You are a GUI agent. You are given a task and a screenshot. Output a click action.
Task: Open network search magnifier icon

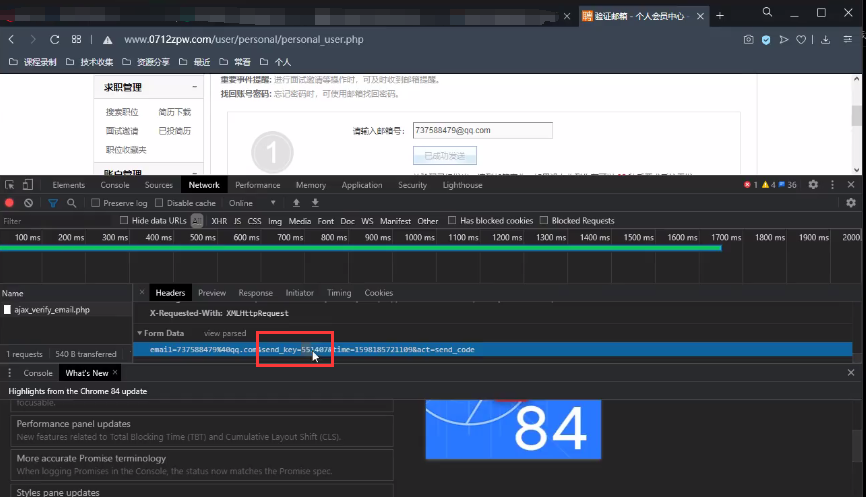pyautogui.click(x=72, y=203)
